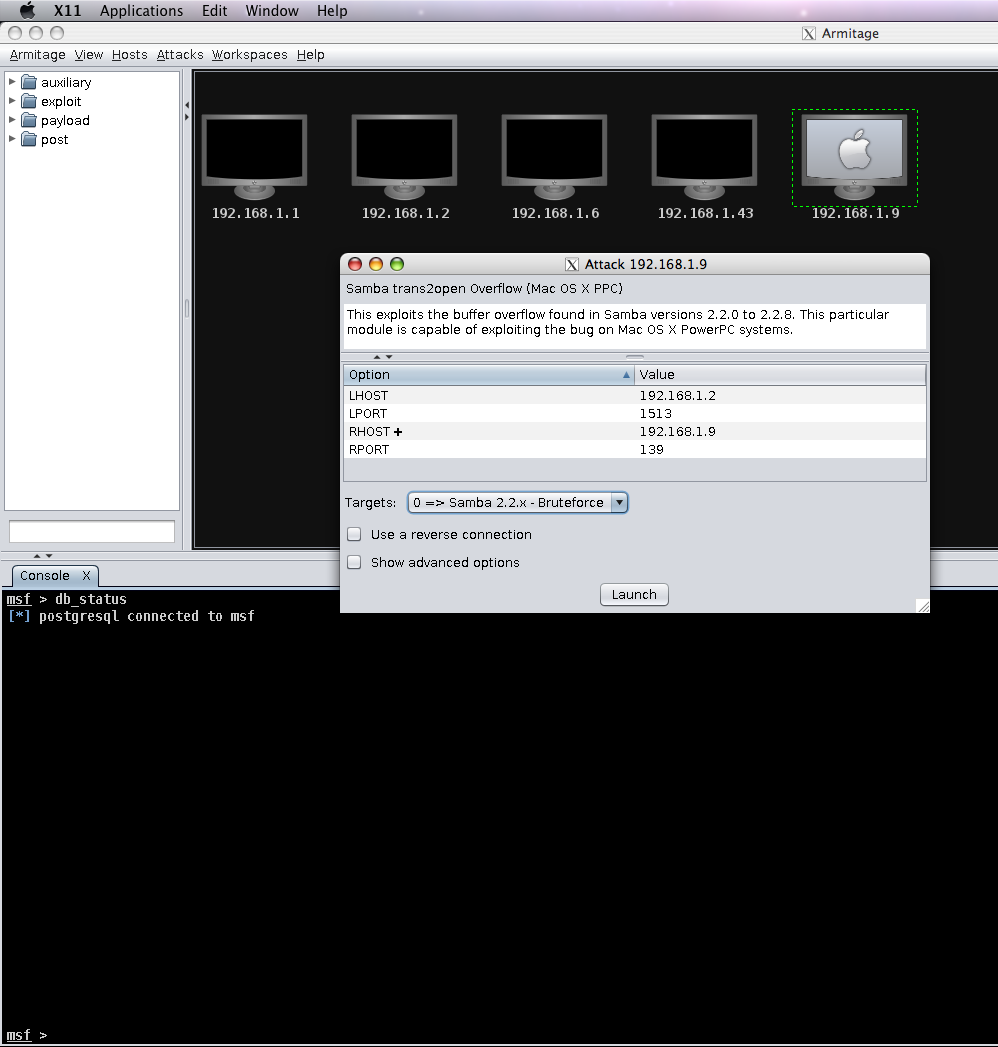Open the Armitage menu

(37, 55)
